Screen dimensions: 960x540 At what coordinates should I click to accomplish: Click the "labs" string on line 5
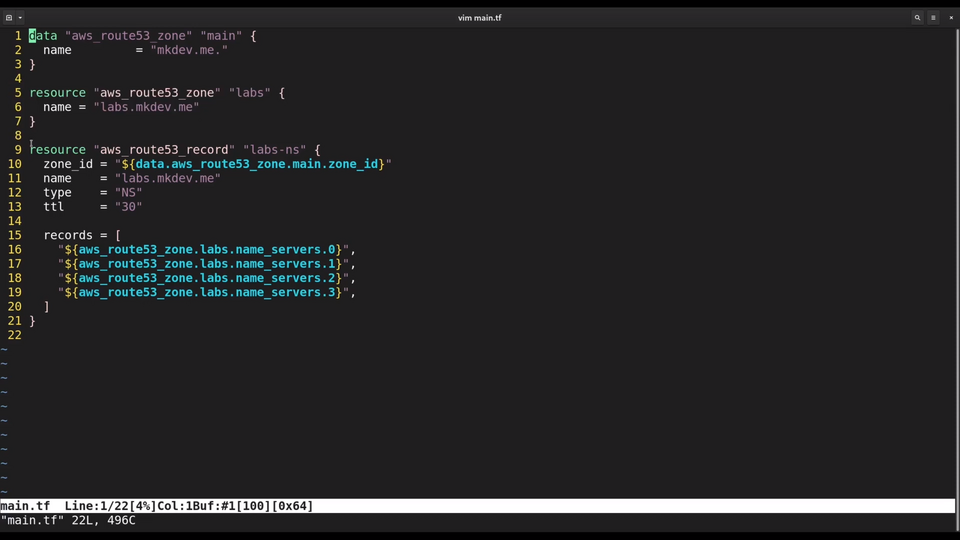[x=250, y=92]
